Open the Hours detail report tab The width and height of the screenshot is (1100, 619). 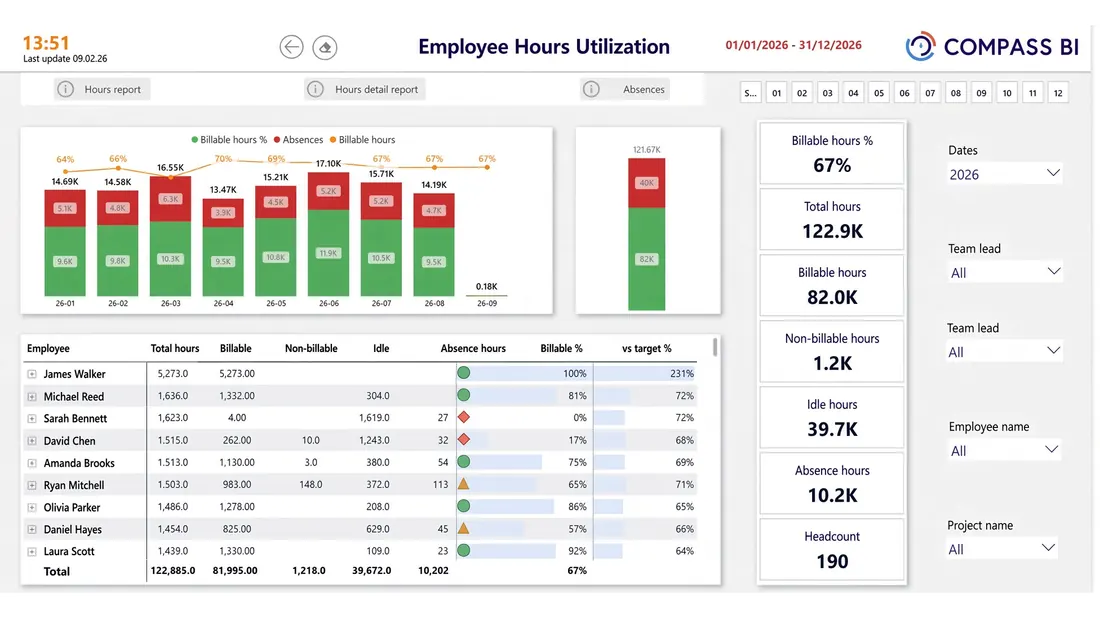(x=365, y=89)
